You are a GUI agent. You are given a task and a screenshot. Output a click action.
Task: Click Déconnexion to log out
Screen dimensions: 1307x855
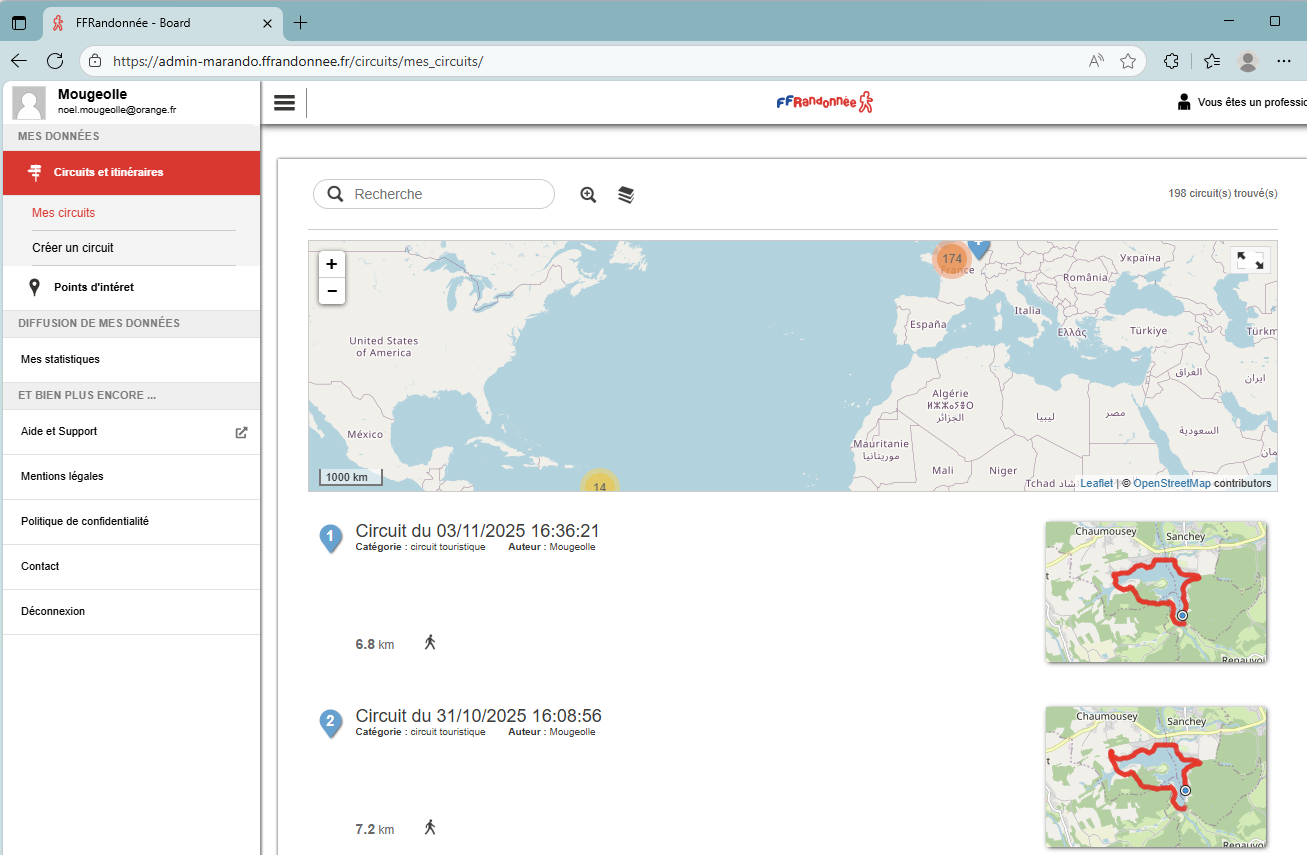53,611
